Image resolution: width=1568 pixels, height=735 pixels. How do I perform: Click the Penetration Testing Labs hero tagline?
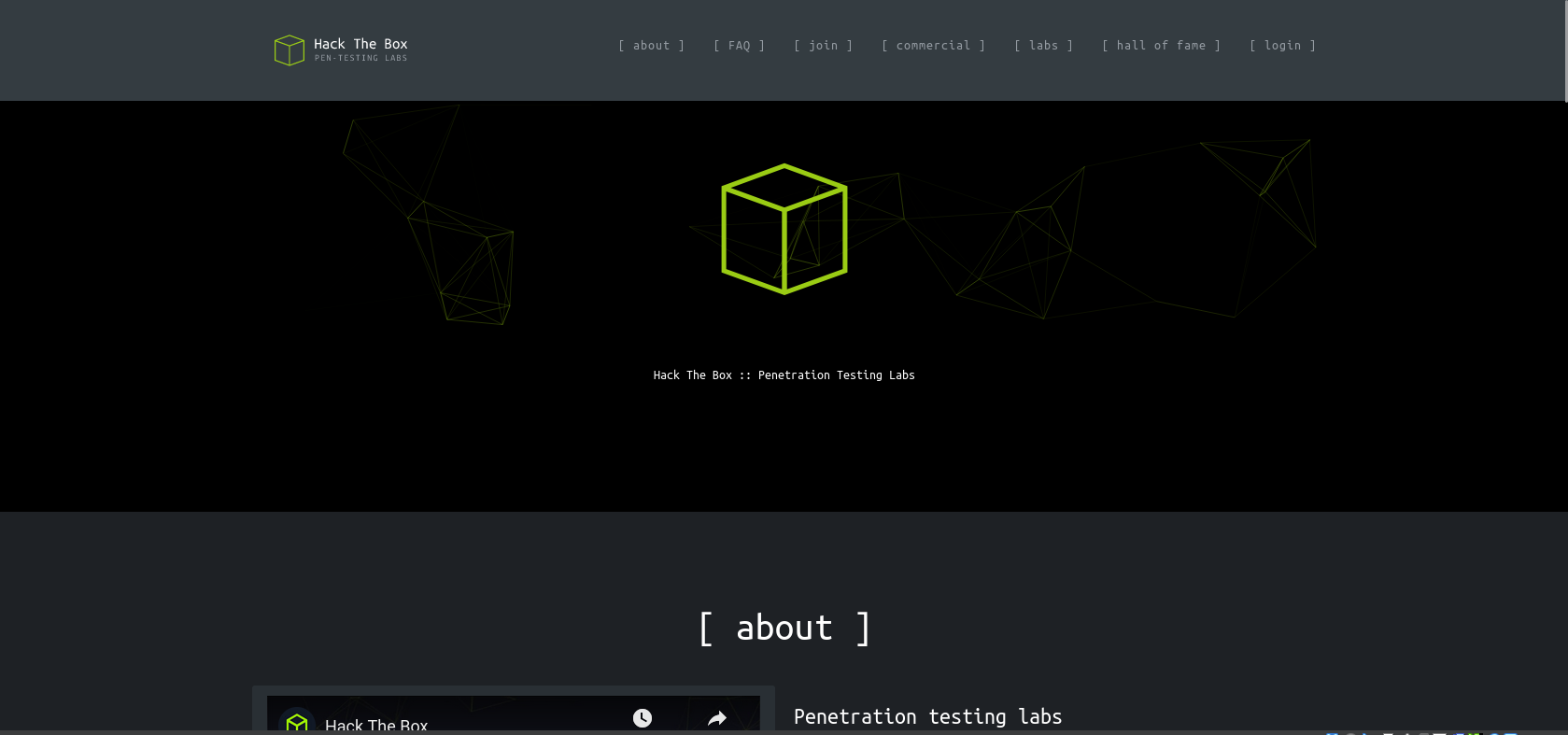point(784,375)
